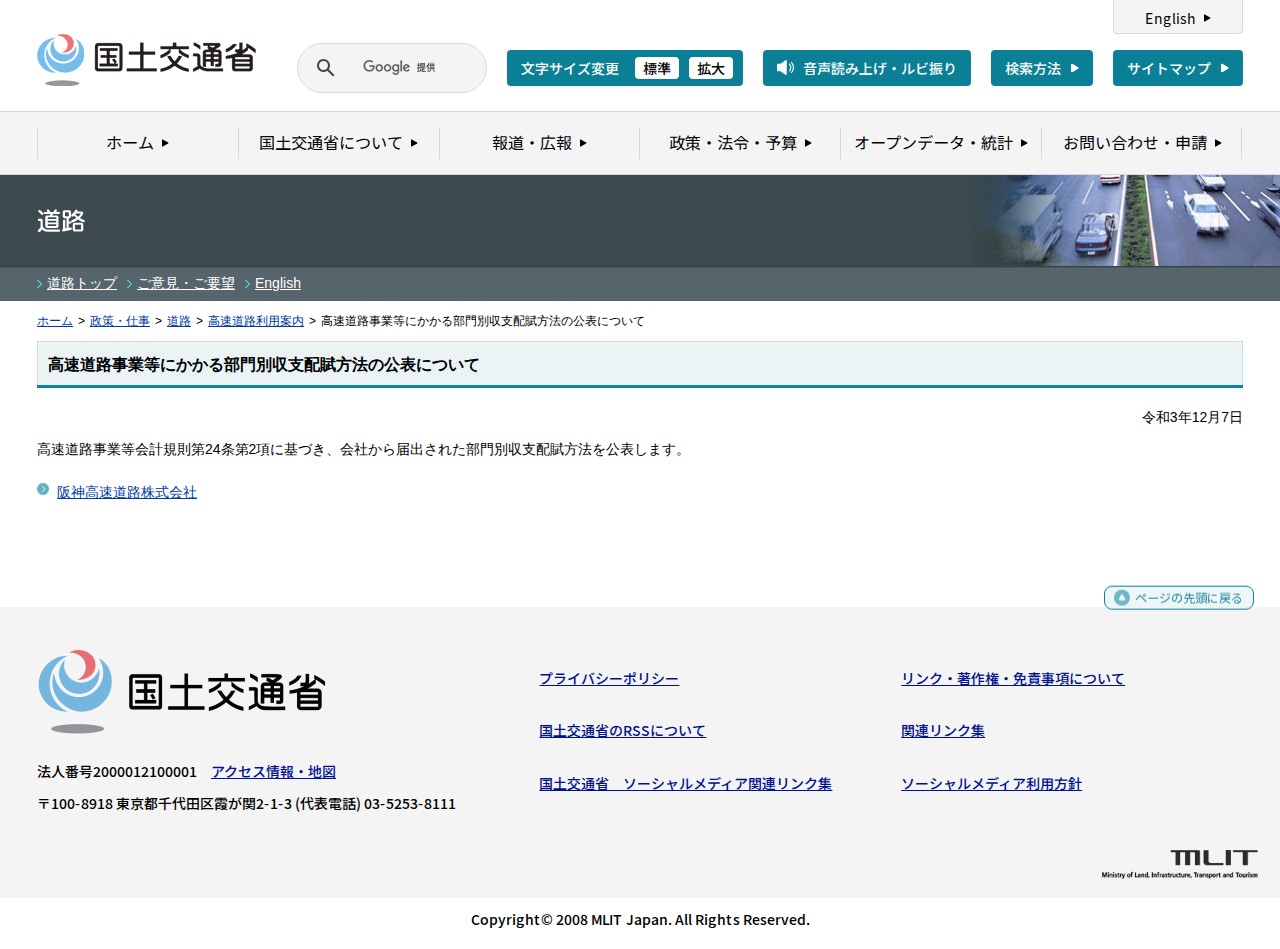Click the speaker icon for 音声読み上げ

785,68
